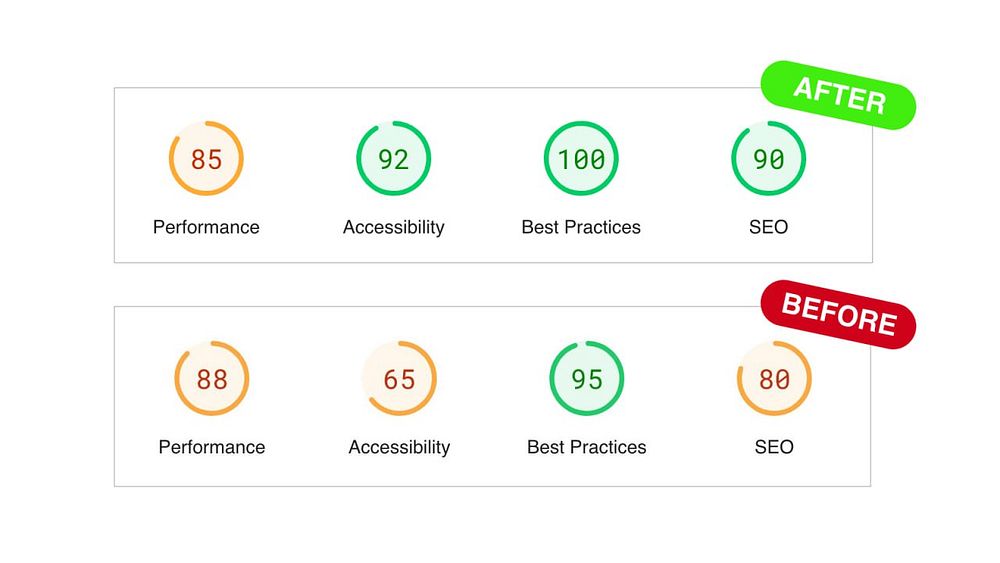Open the SEO label in After panel
Viewport: 1000px width, 563px height.
(x=768, y=227)
